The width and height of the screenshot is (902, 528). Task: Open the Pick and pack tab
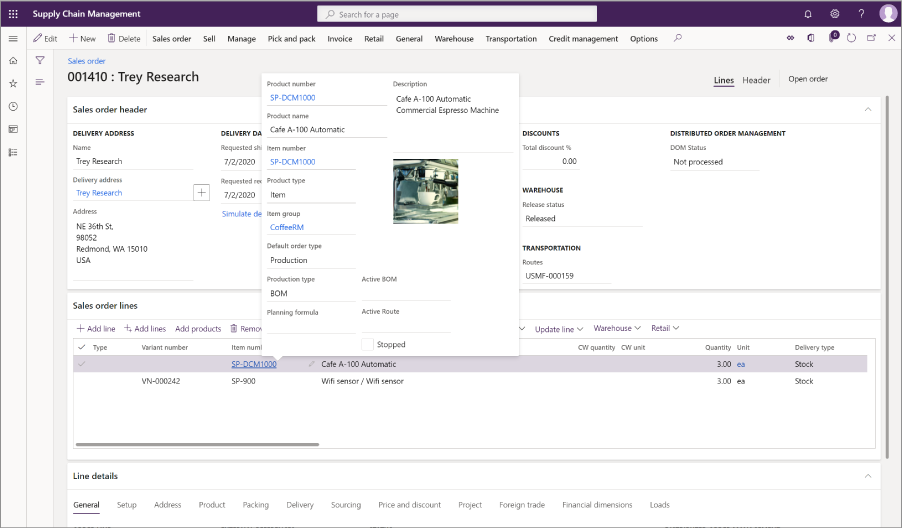[292, 39]
